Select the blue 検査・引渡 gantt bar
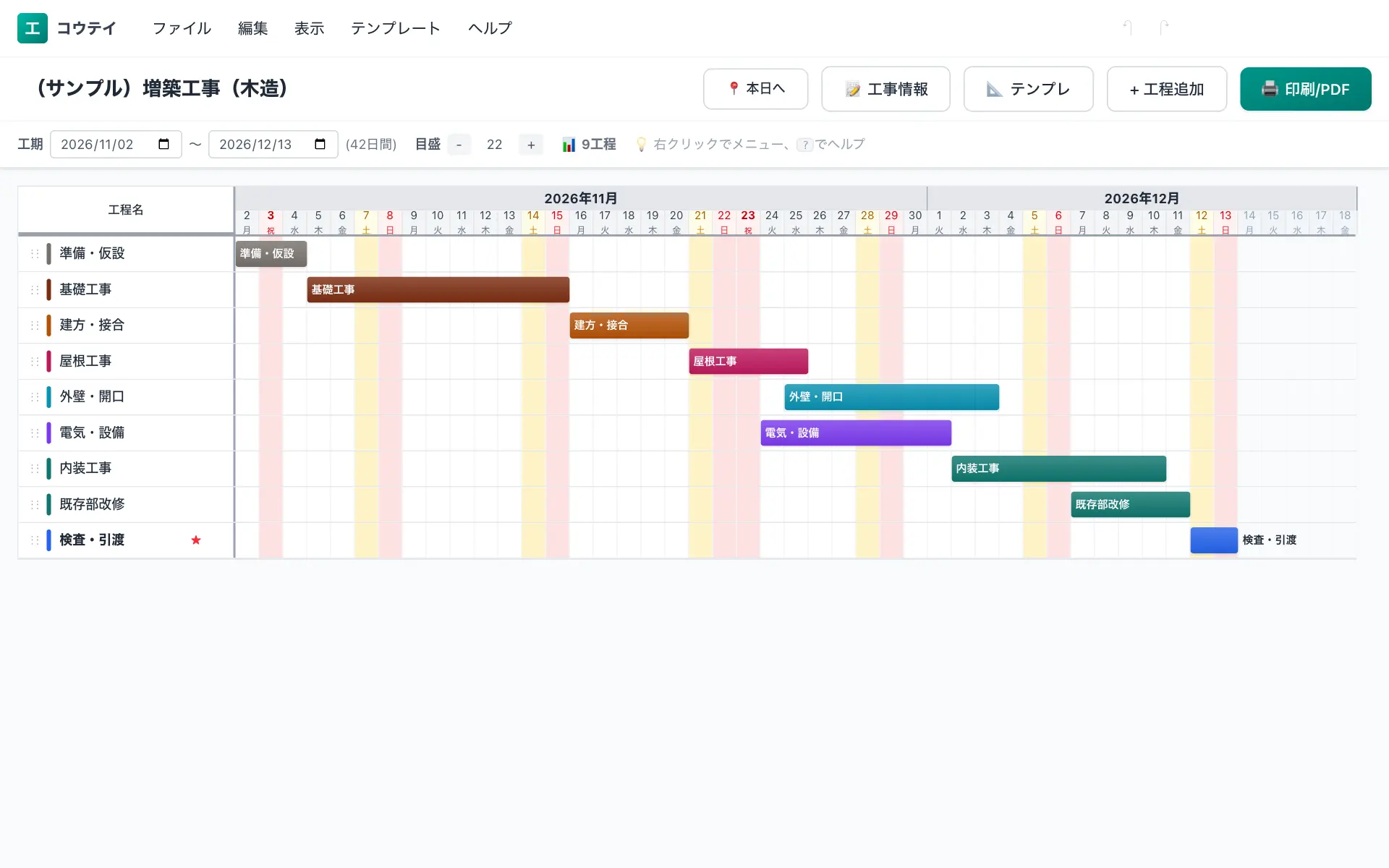This screenshot has height=868, width=1389. pos(1214,540)
